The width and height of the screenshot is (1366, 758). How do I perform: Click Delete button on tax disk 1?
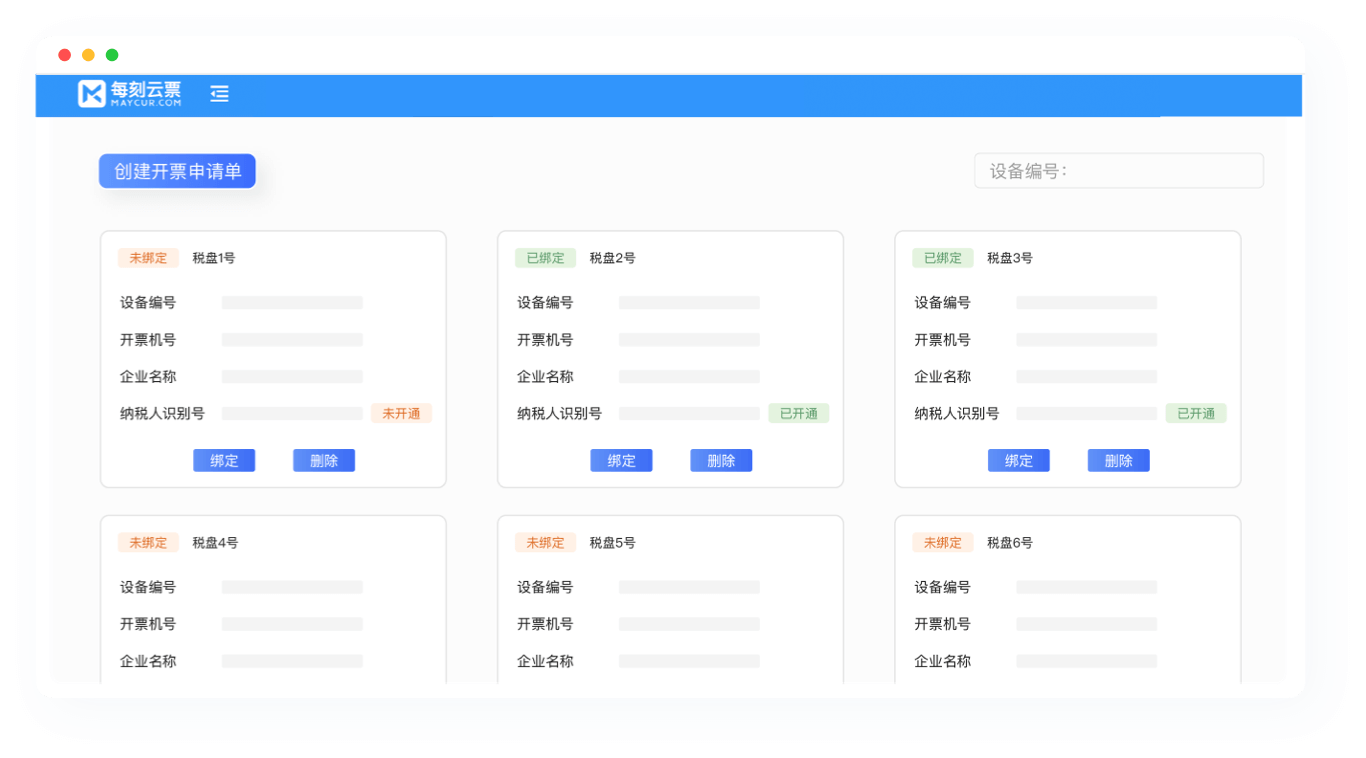click(324, 460)
